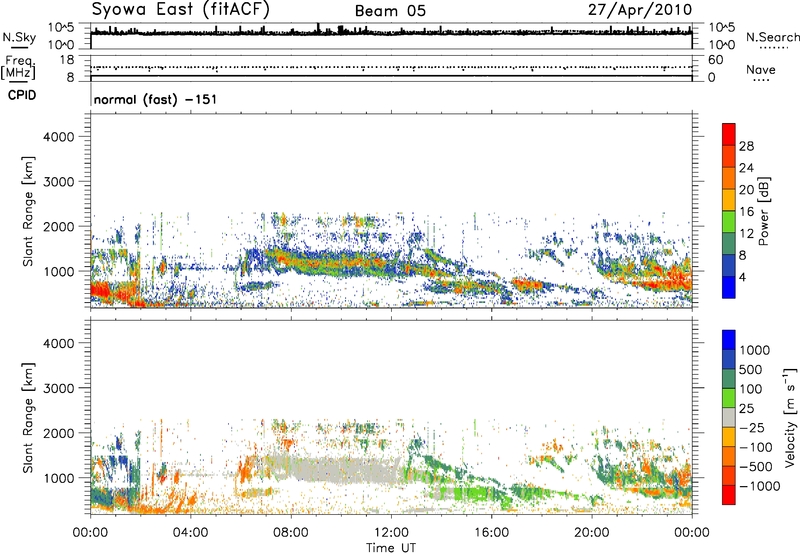Click the 'Slant Range [km]' label of the velocity panel

(28, 418)
